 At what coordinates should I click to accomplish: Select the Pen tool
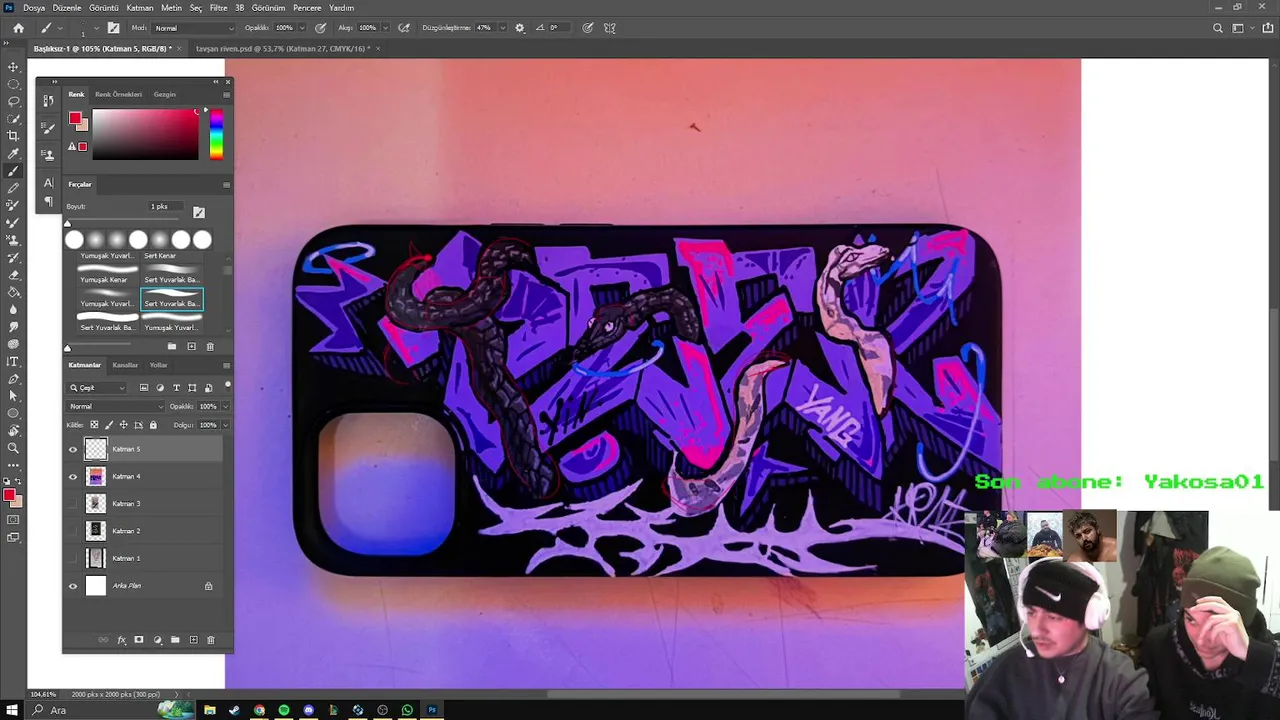[x=13, y=379]
